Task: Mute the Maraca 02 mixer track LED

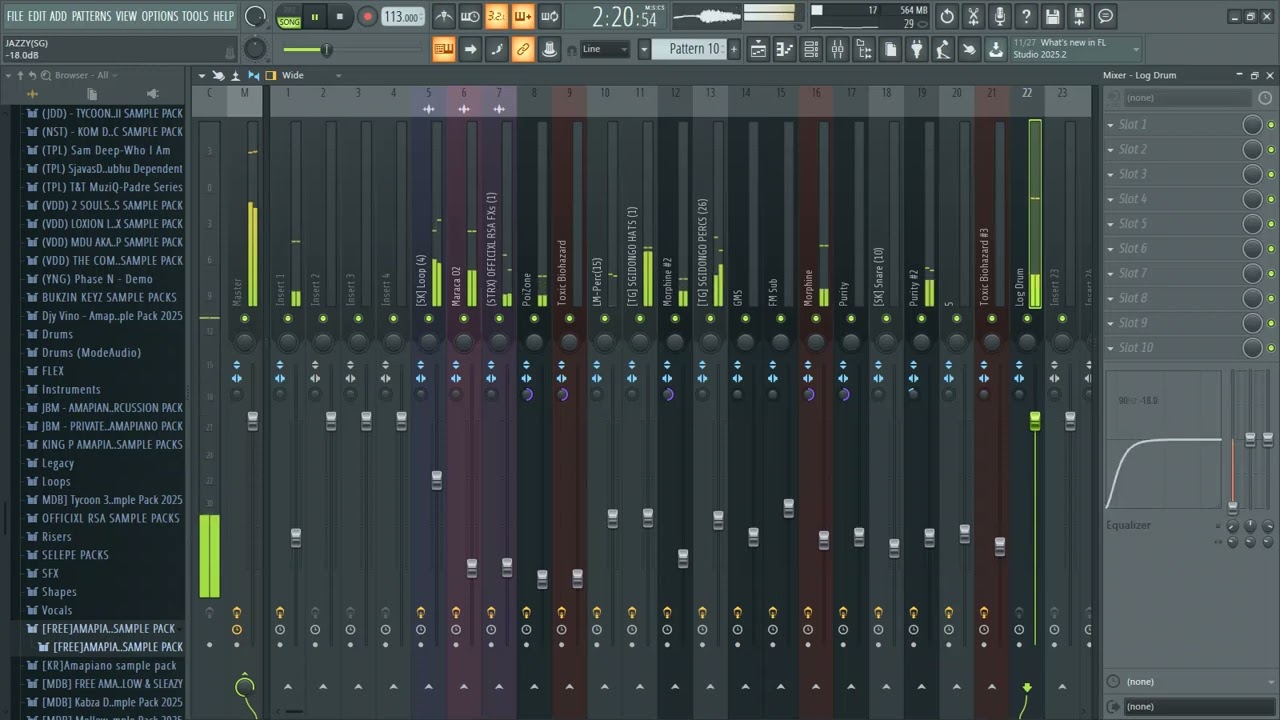Action: (463, 319)
